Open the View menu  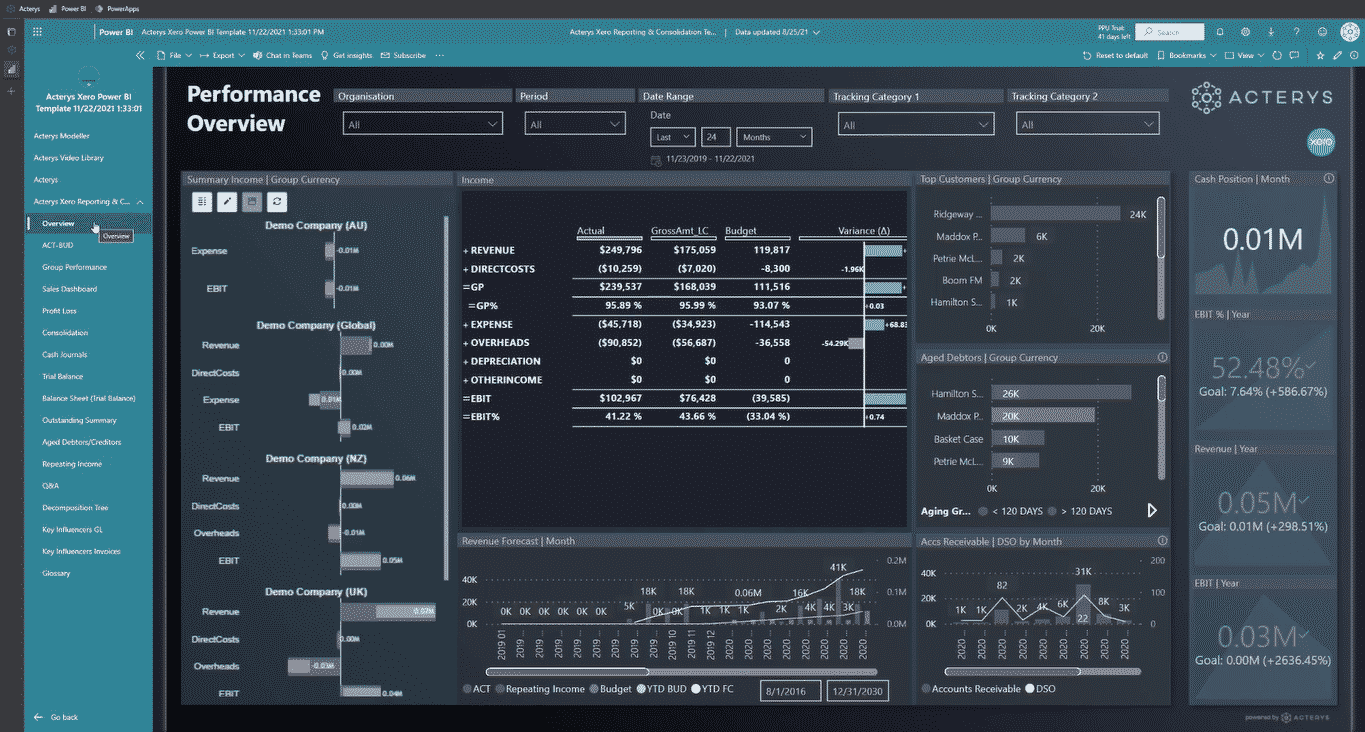[x=1245, y=56]
